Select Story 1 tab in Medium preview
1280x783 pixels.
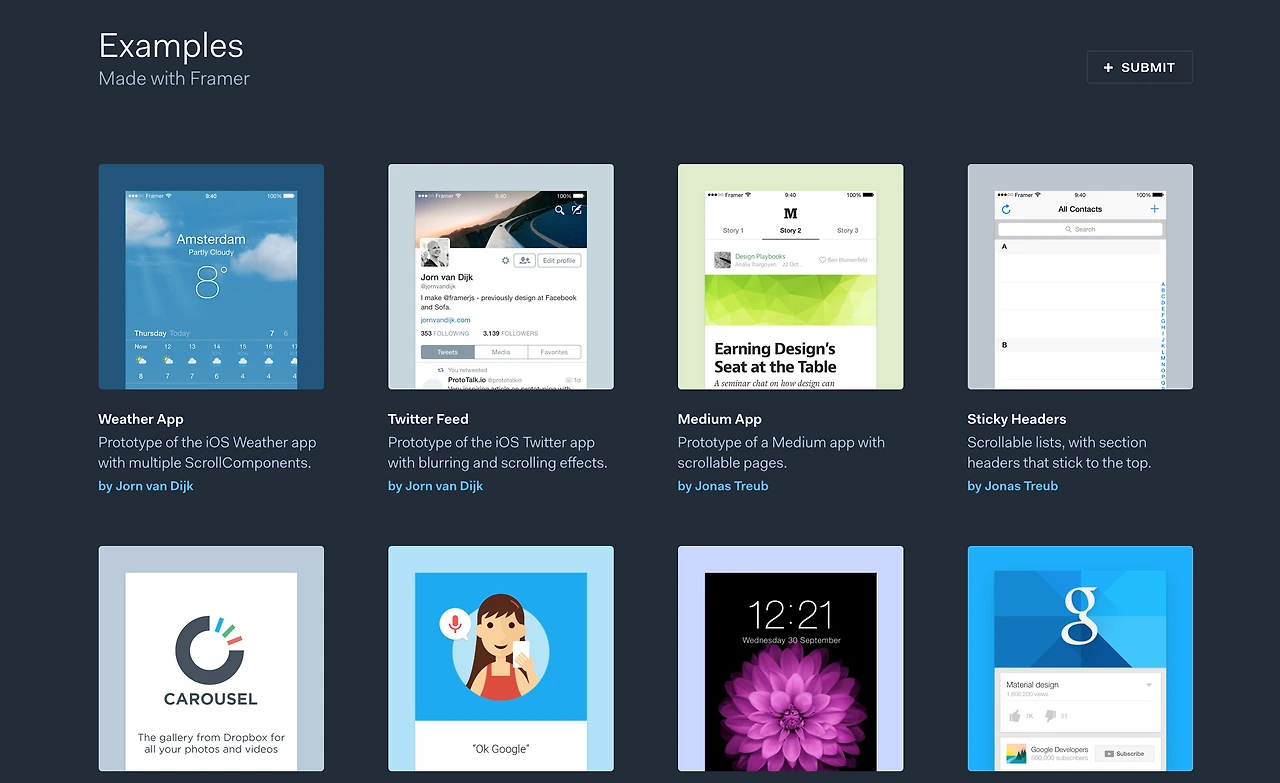733,230
